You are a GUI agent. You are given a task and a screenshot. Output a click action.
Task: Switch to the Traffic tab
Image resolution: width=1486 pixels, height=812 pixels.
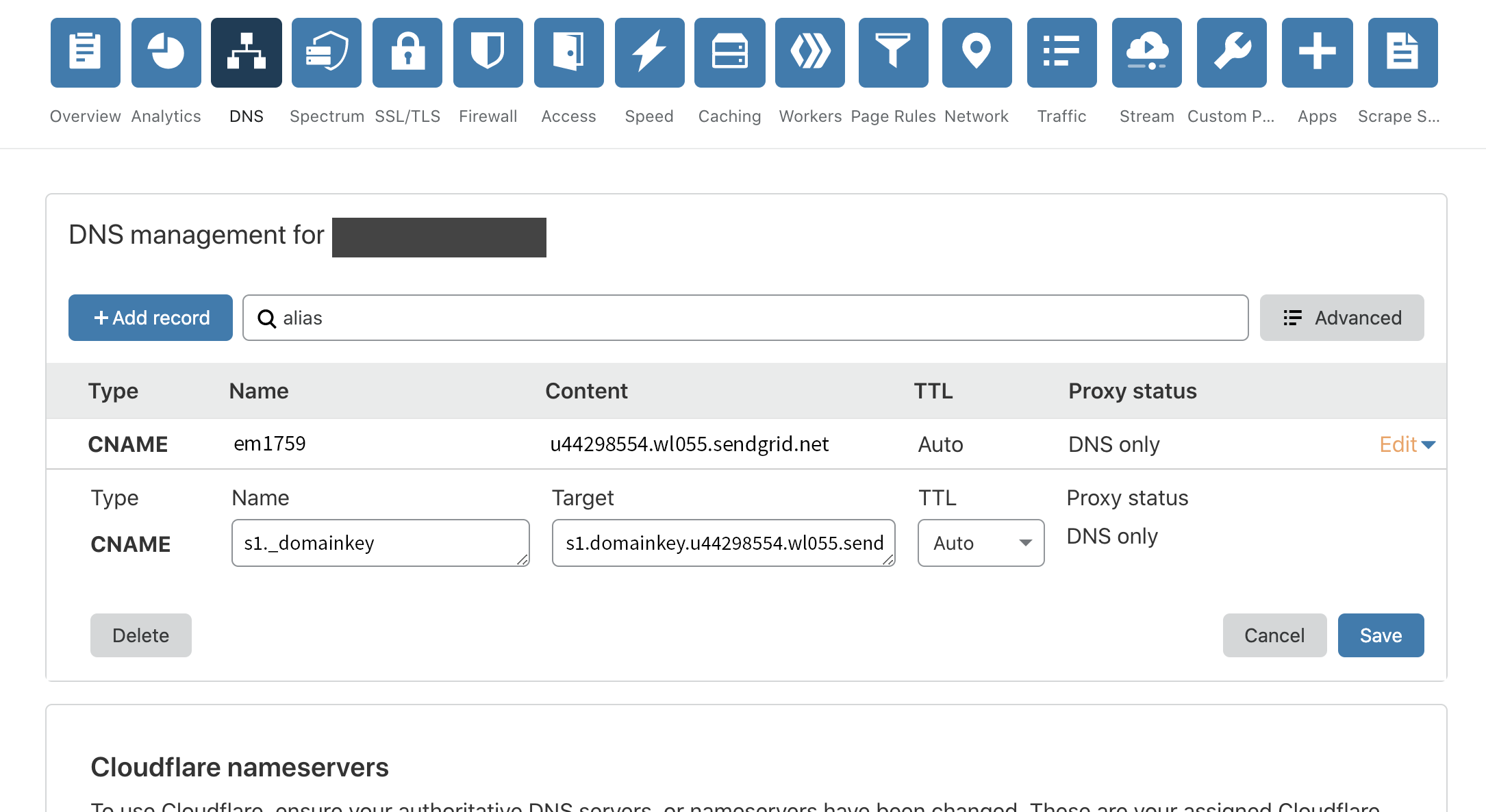(x=1061, y=53)
